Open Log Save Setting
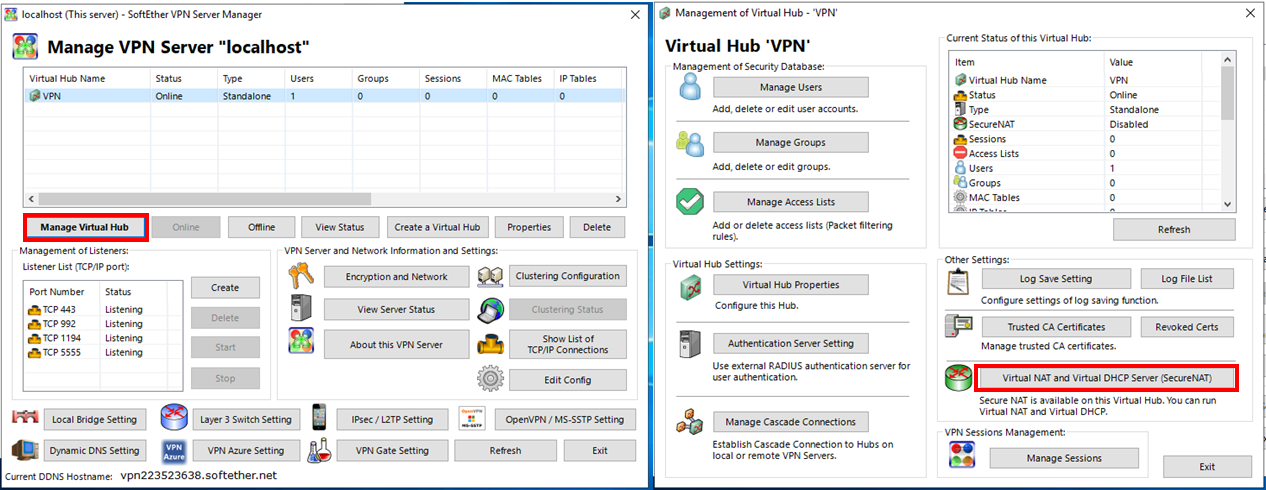 [1056, 278]
